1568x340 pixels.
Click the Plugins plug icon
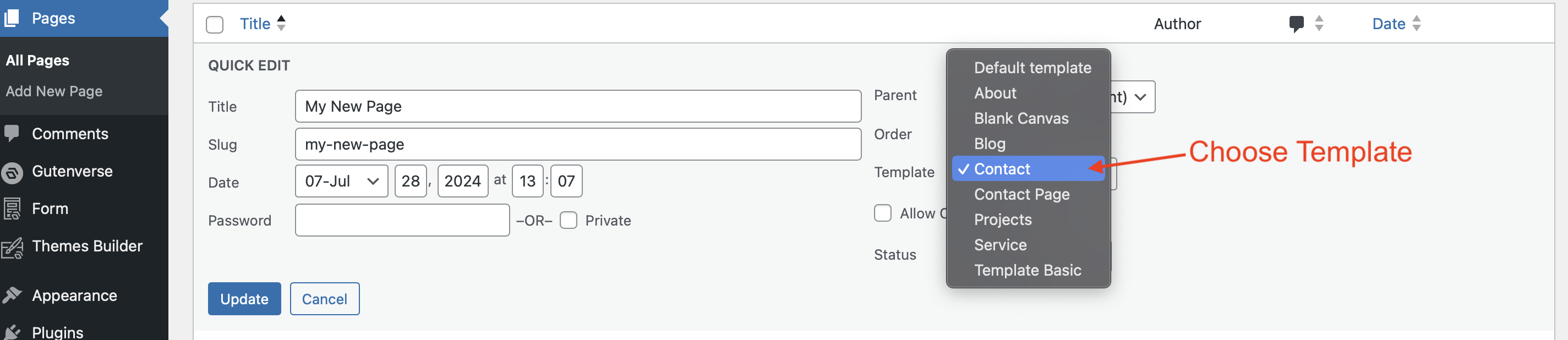(x=12, y=332)
